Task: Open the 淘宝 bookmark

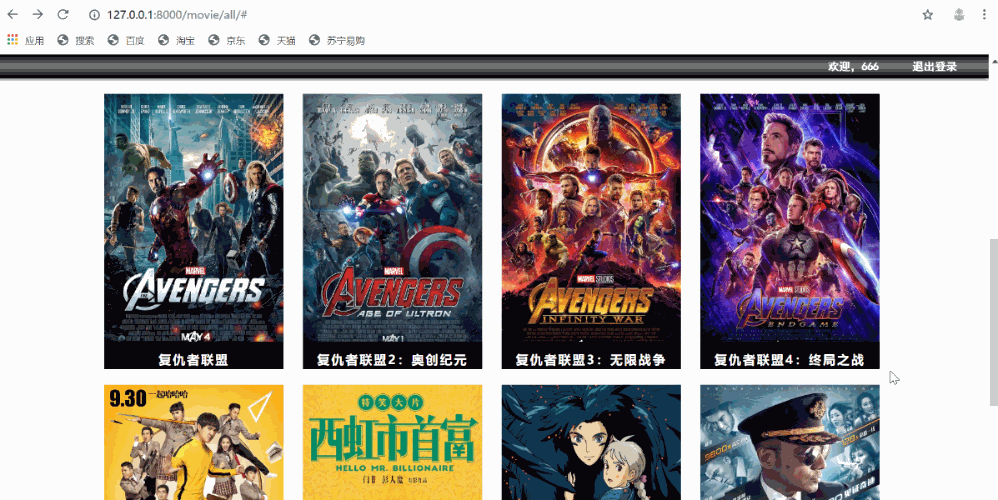Action: [x=176, y=40]
